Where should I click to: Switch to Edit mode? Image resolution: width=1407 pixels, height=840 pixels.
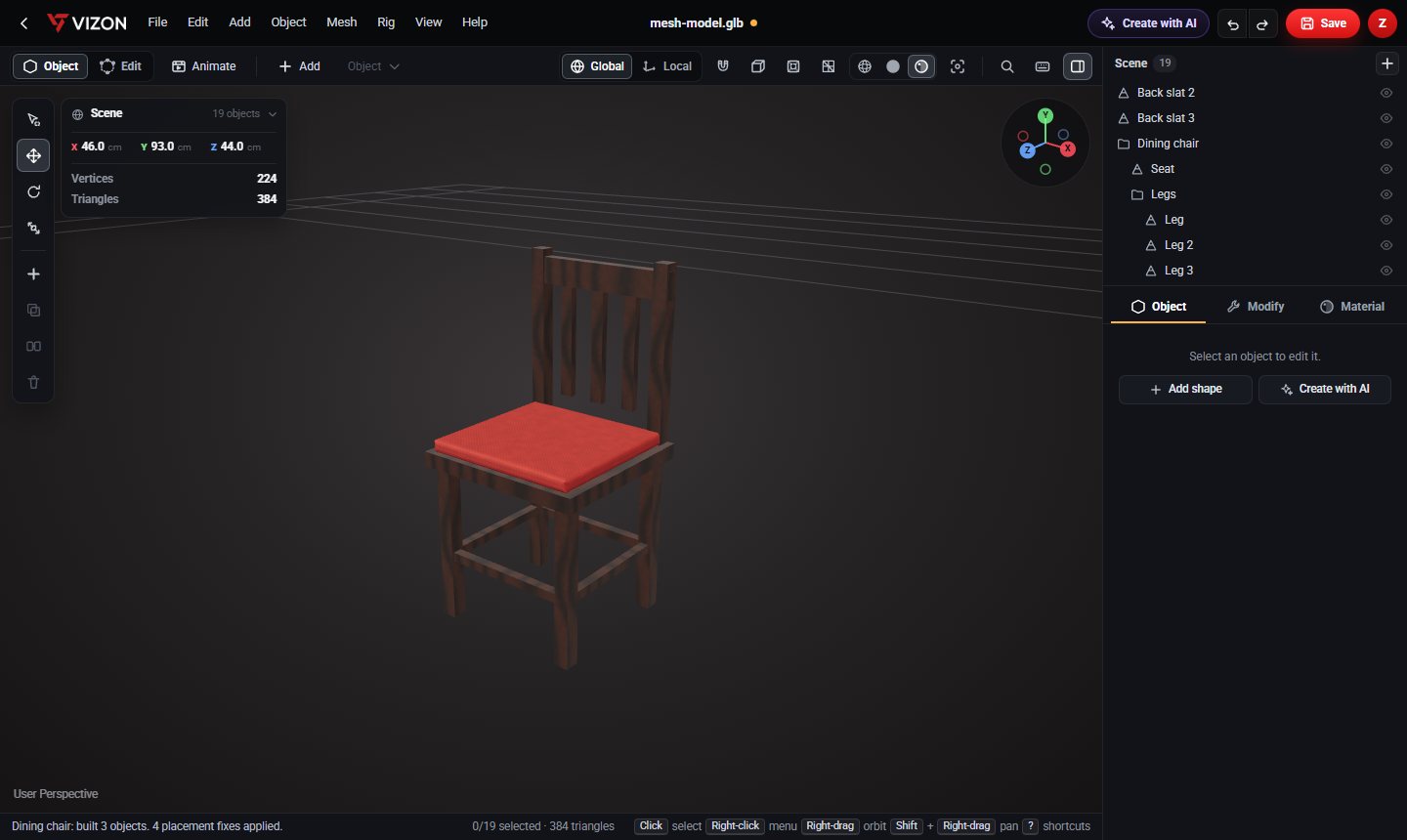click(121, 66)
